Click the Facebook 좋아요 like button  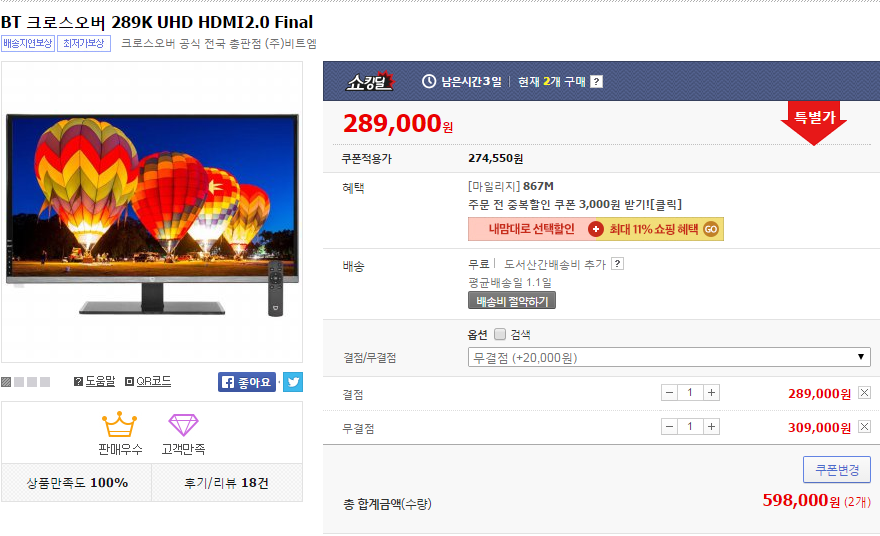[x=247, y=382]
